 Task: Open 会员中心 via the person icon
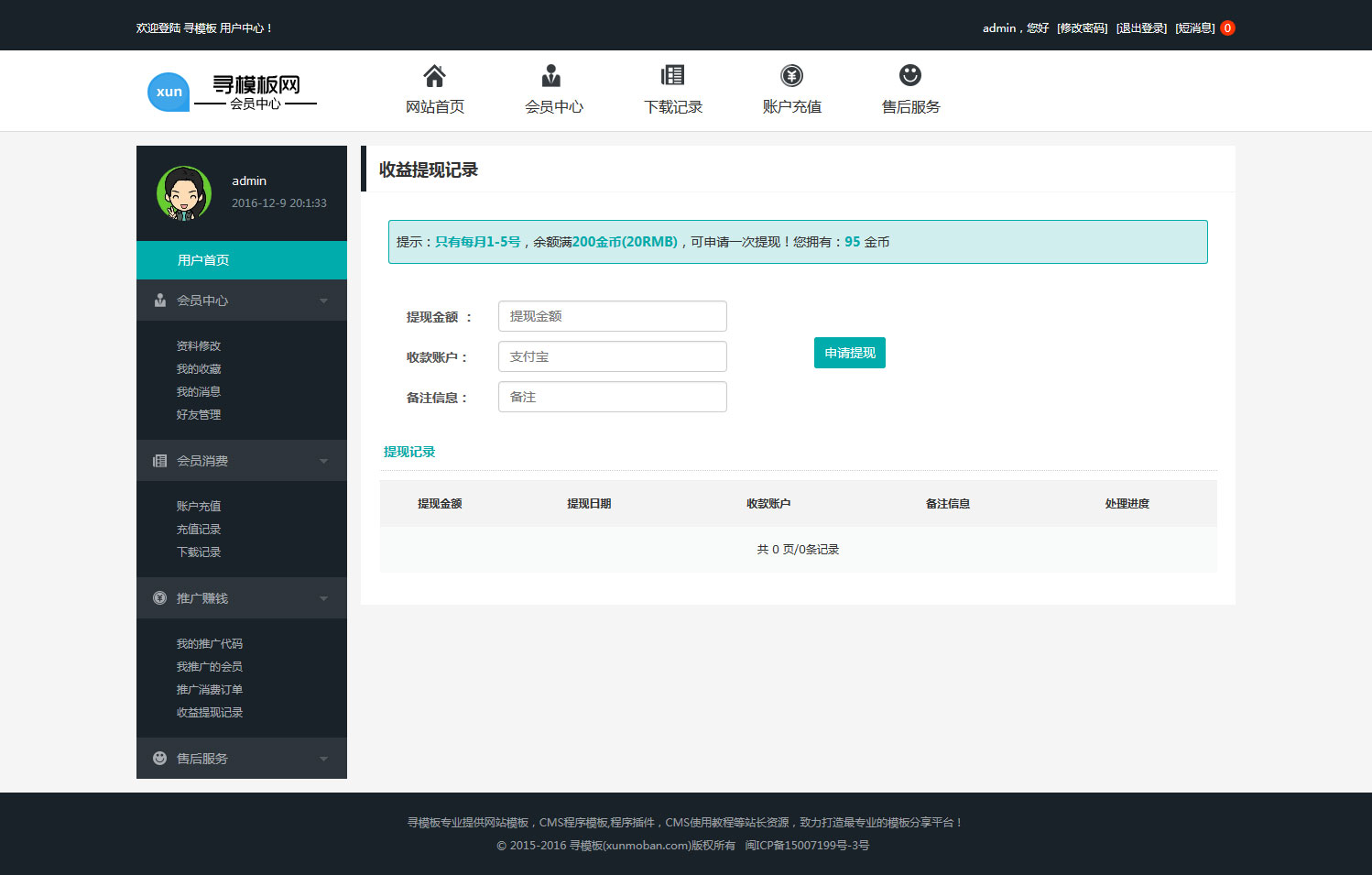point(551,75)
